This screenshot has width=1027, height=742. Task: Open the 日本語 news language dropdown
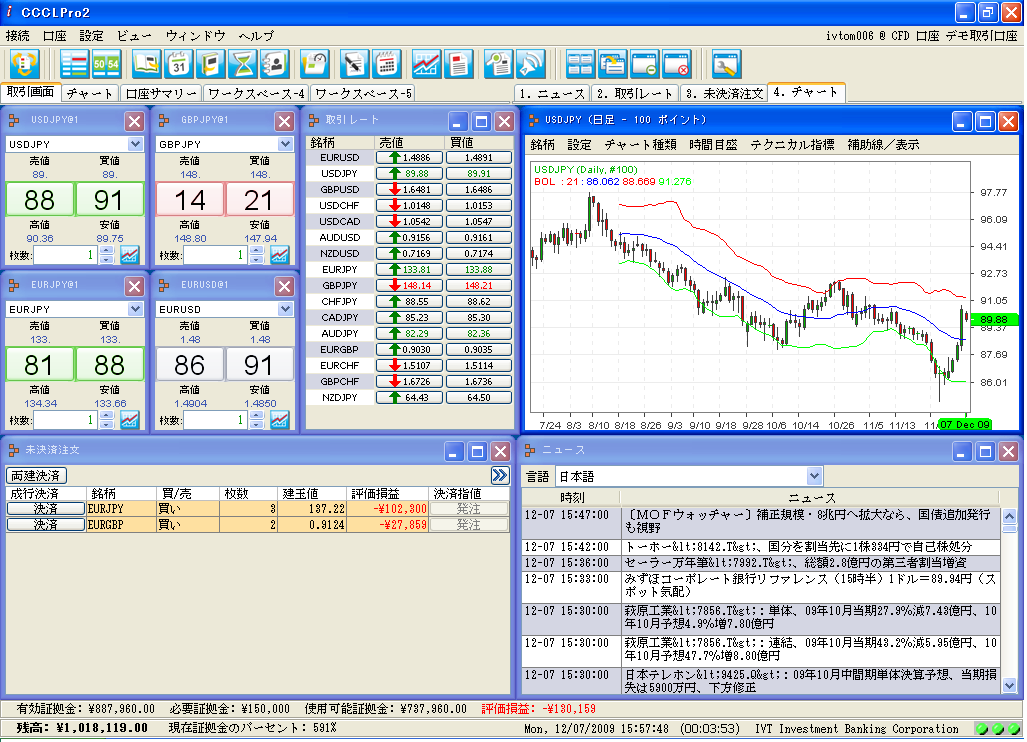point(814,476)
